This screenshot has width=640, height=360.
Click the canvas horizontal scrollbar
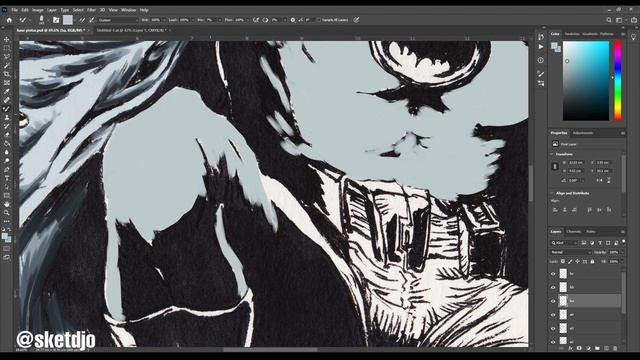point(270,349)
